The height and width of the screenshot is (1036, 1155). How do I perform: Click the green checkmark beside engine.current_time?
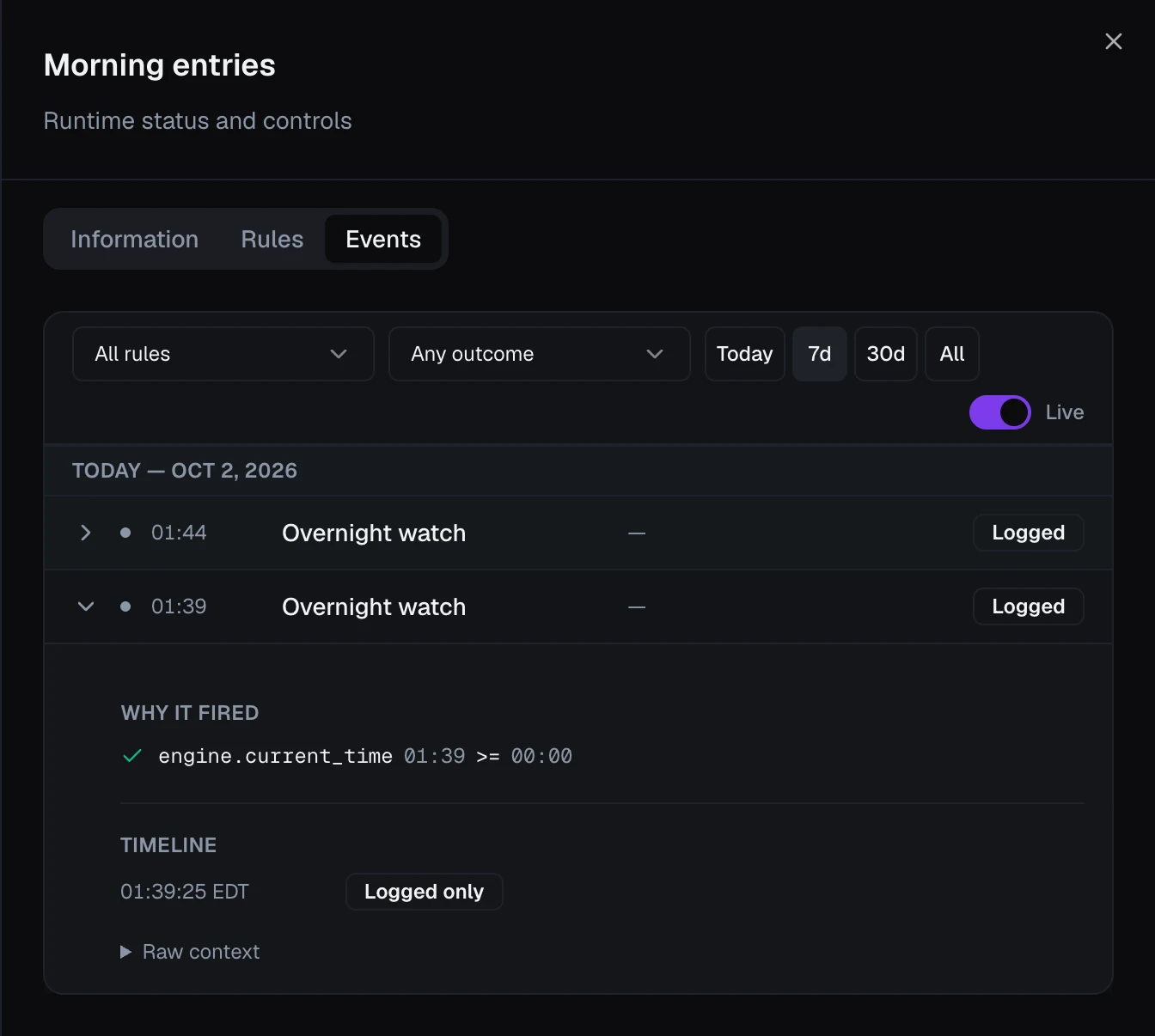click(x=132, y=756)
